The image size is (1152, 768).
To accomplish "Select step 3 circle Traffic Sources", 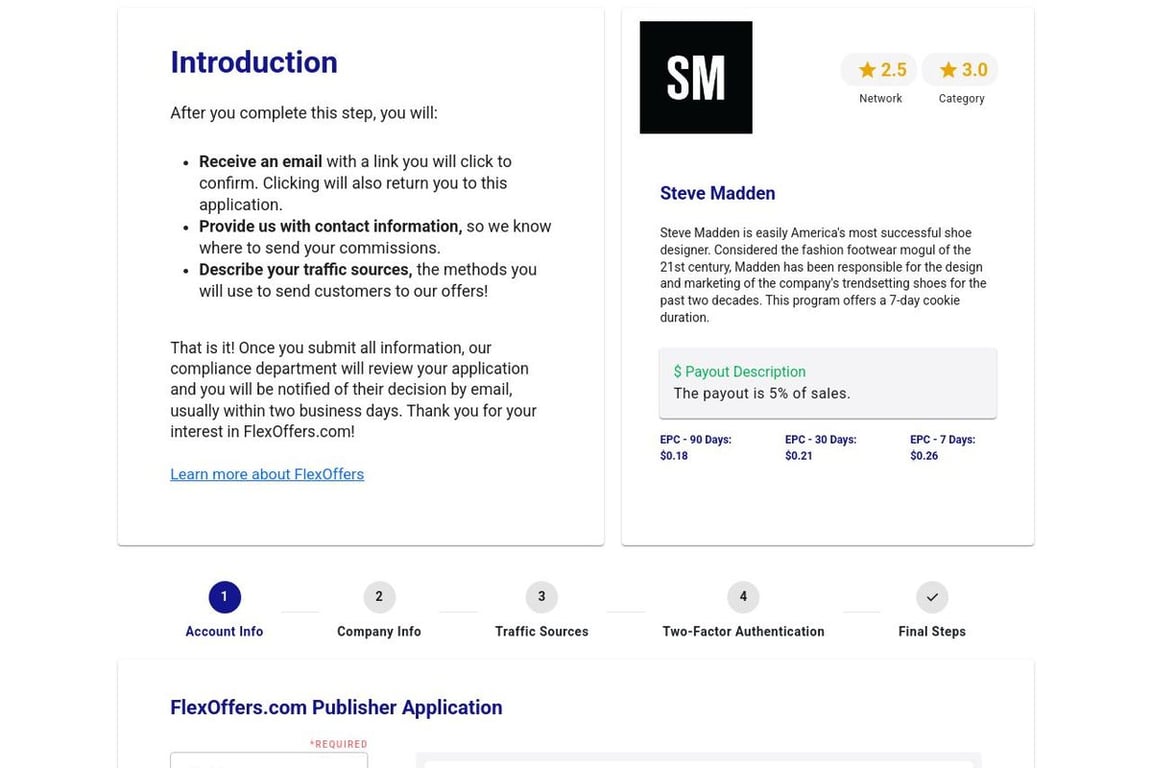I will pos(541,597).
